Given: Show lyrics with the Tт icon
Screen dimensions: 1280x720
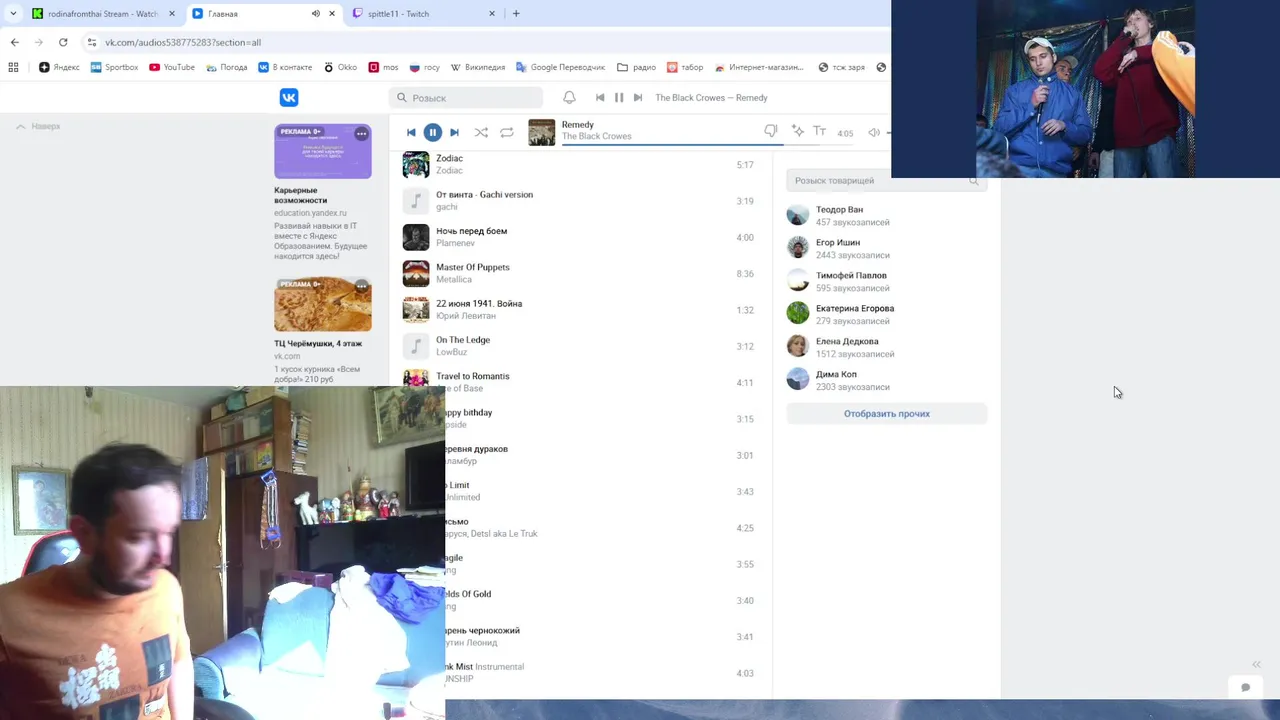Looking at the screenshot, I should click(x=819, y=131).
